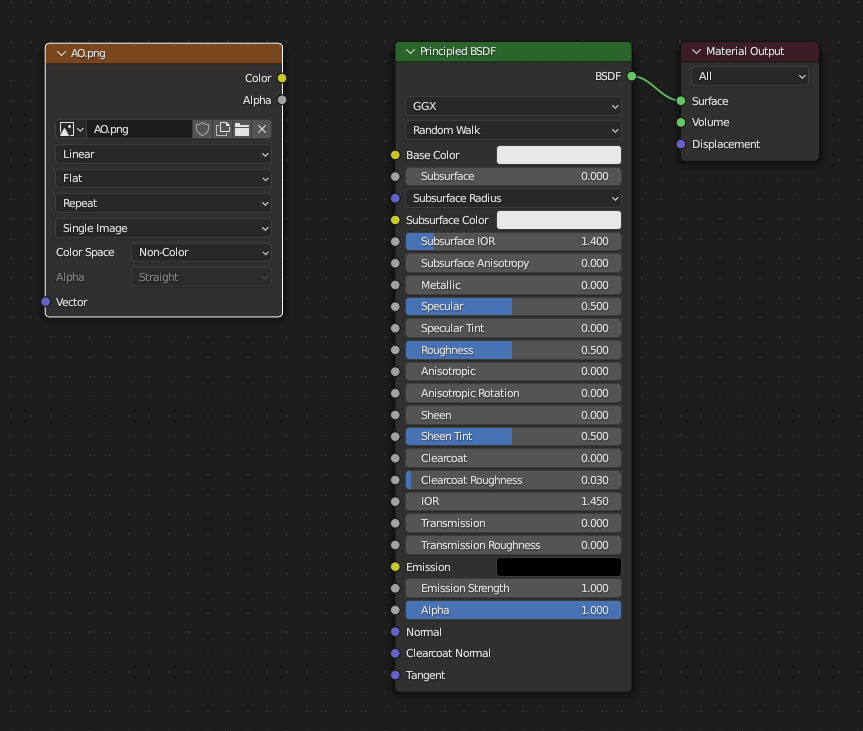Click the Sheen slider
Image resolution: width=863 pixels, height=731 pixels.
tap(514, 415)
